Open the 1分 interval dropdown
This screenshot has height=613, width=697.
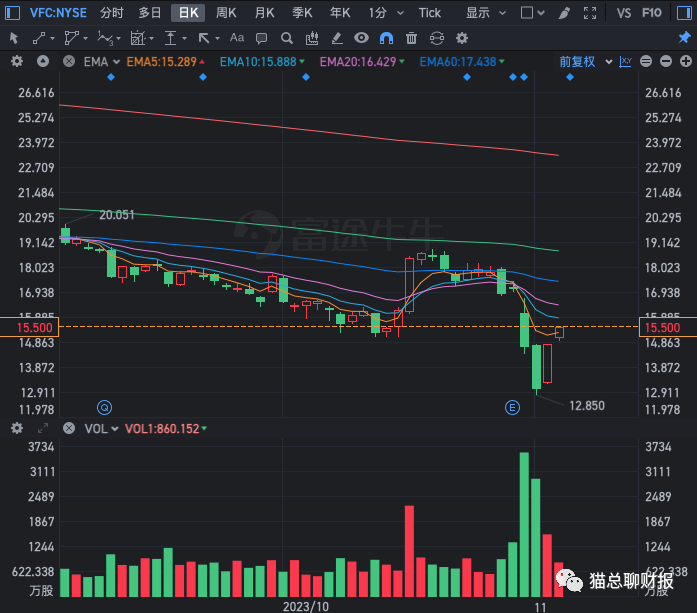[383, 13]
